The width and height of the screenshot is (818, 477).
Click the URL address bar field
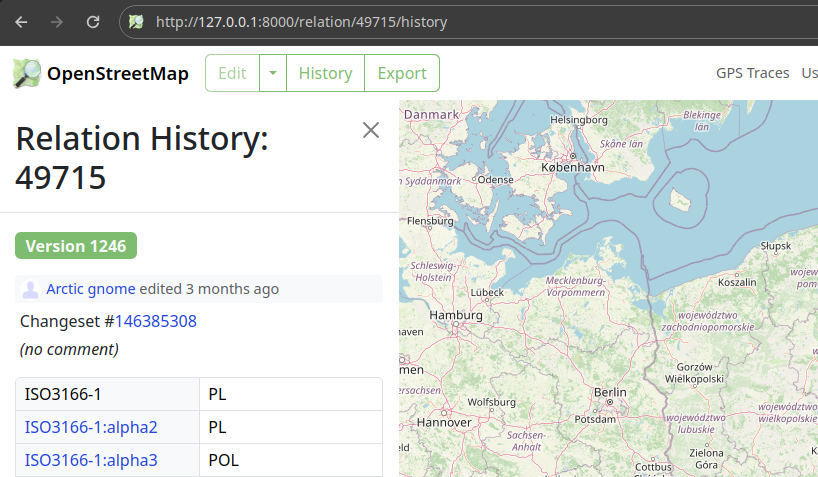[450, 21]
